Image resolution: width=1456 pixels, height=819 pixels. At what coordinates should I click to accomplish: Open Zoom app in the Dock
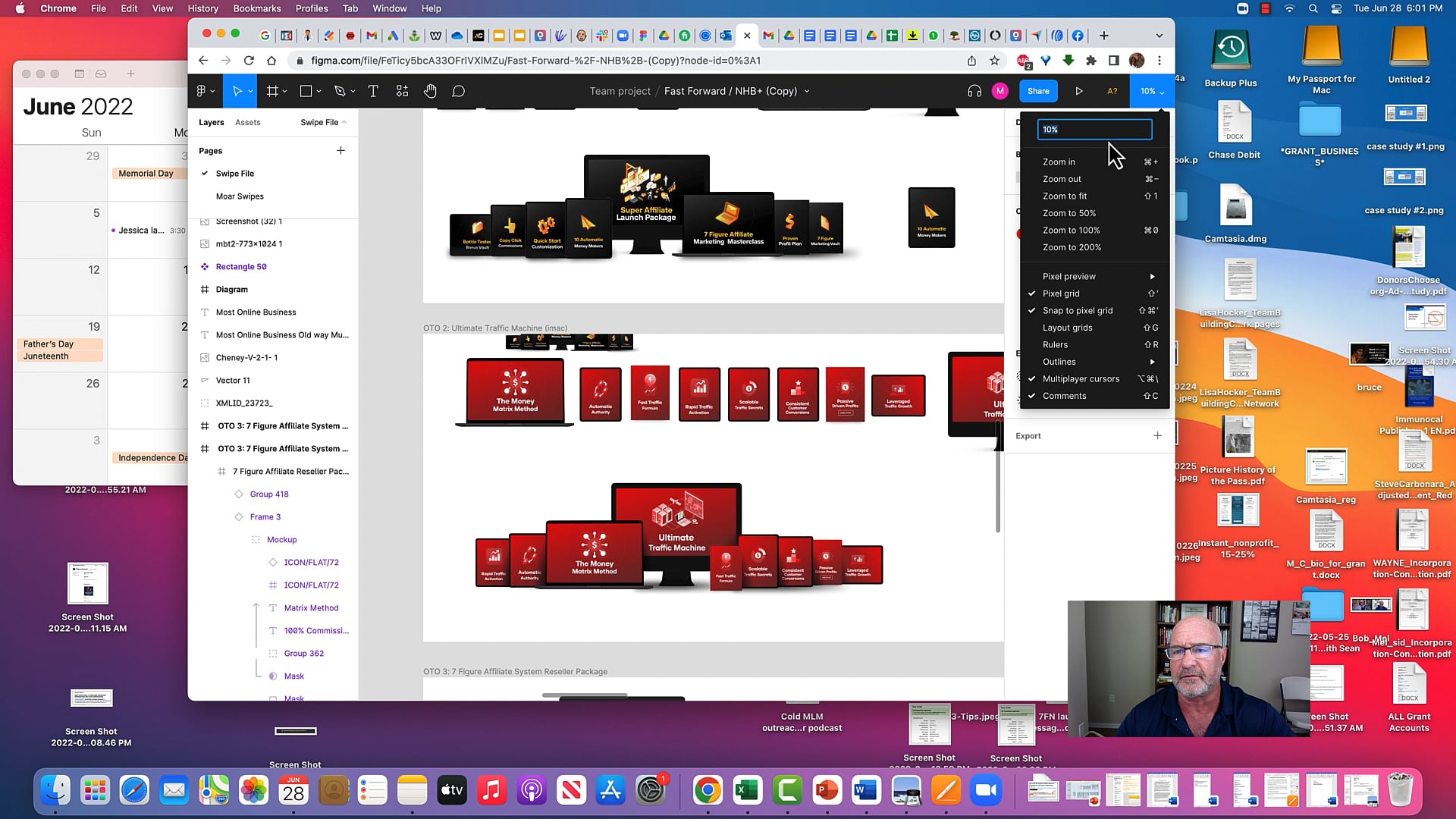pos(986,791)
